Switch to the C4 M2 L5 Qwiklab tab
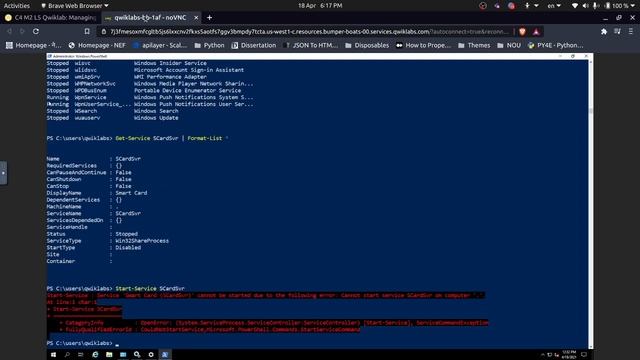The image size is (640, 360). [x=50, y=18]
